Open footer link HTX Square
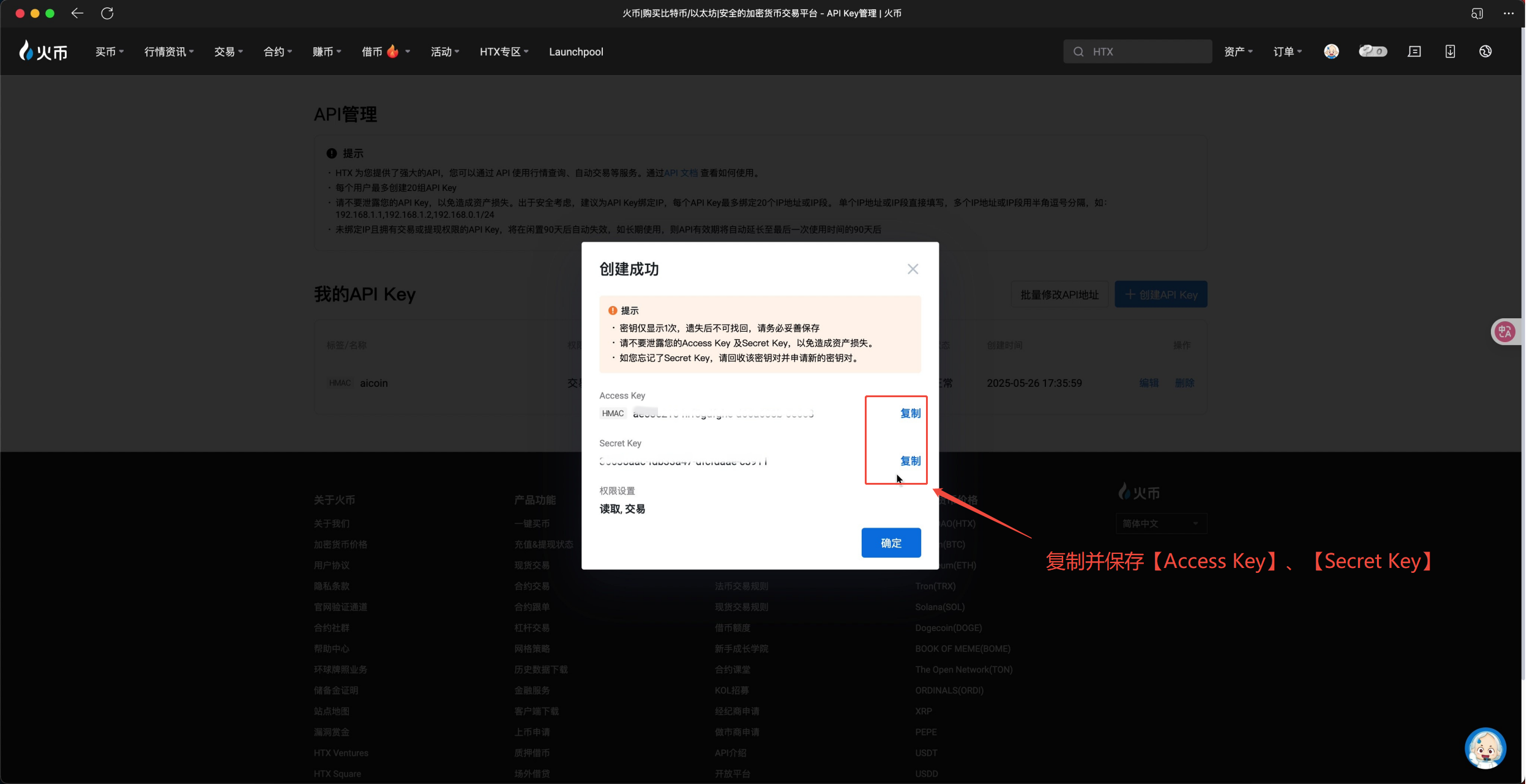The height and width of the screenshot is (784, 1527). pos(337,774)
